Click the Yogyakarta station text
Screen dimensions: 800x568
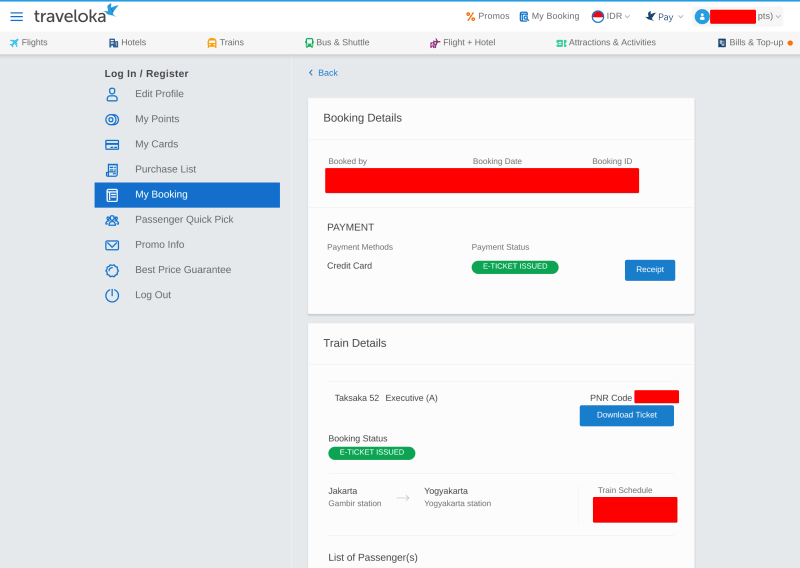tap(458, 504)
